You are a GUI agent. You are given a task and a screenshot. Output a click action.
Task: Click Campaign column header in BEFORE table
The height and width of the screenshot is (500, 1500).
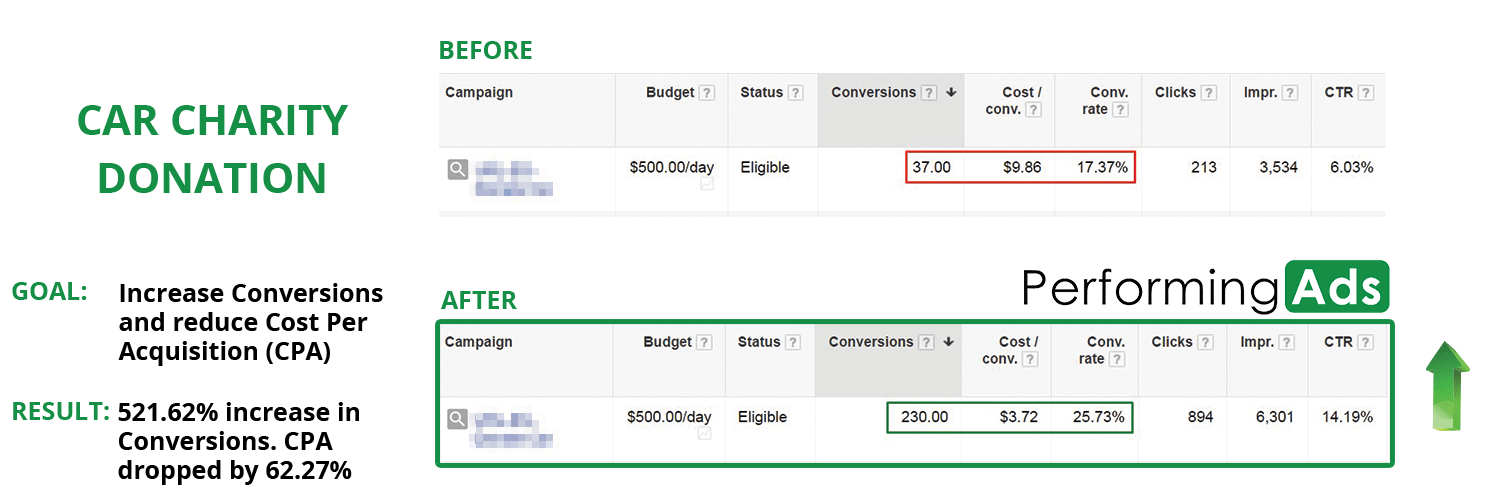479,92
